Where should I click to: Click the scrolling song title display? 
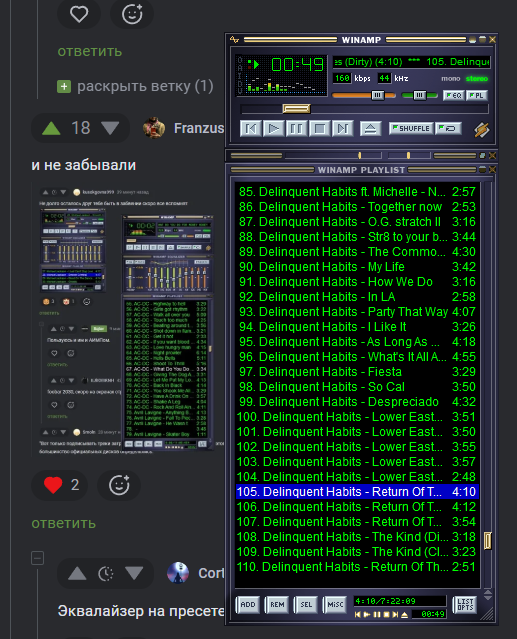point(411,62)
